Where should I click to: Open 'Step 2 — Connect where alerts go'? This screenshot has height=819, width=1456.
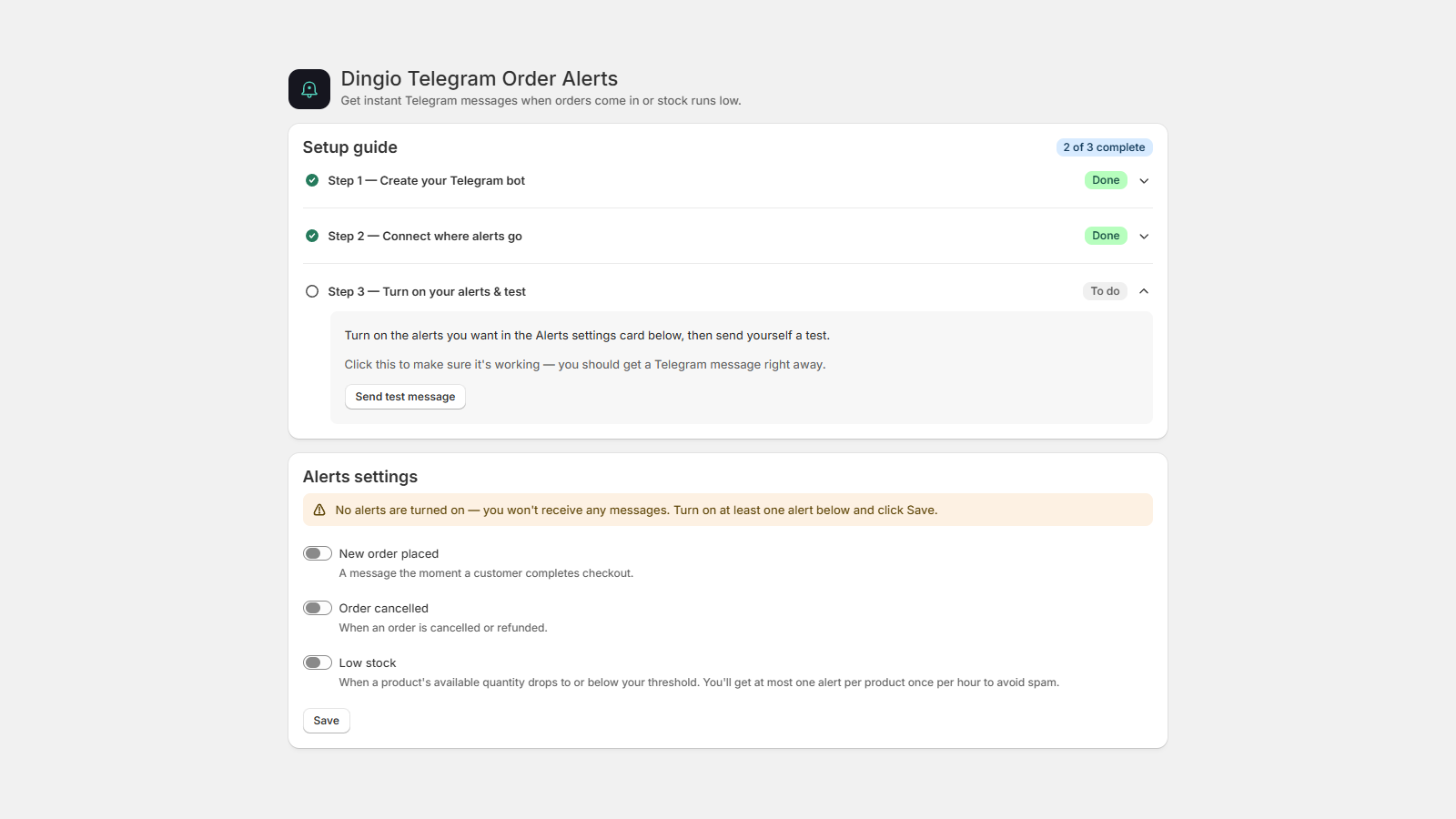tap(425, 237)
